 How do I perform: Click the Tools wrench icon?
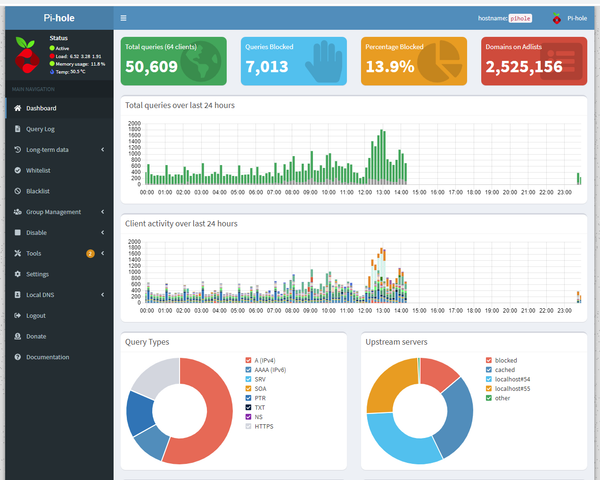pyautogui.click(x=18, y=253)
